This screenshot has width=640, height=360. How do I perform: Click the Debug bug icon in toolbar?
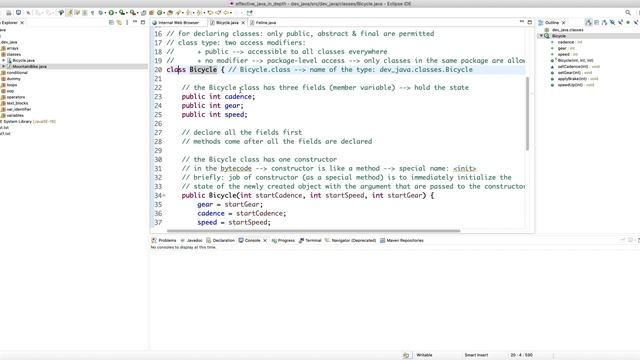pyautogui.click(x=101, y=13)
